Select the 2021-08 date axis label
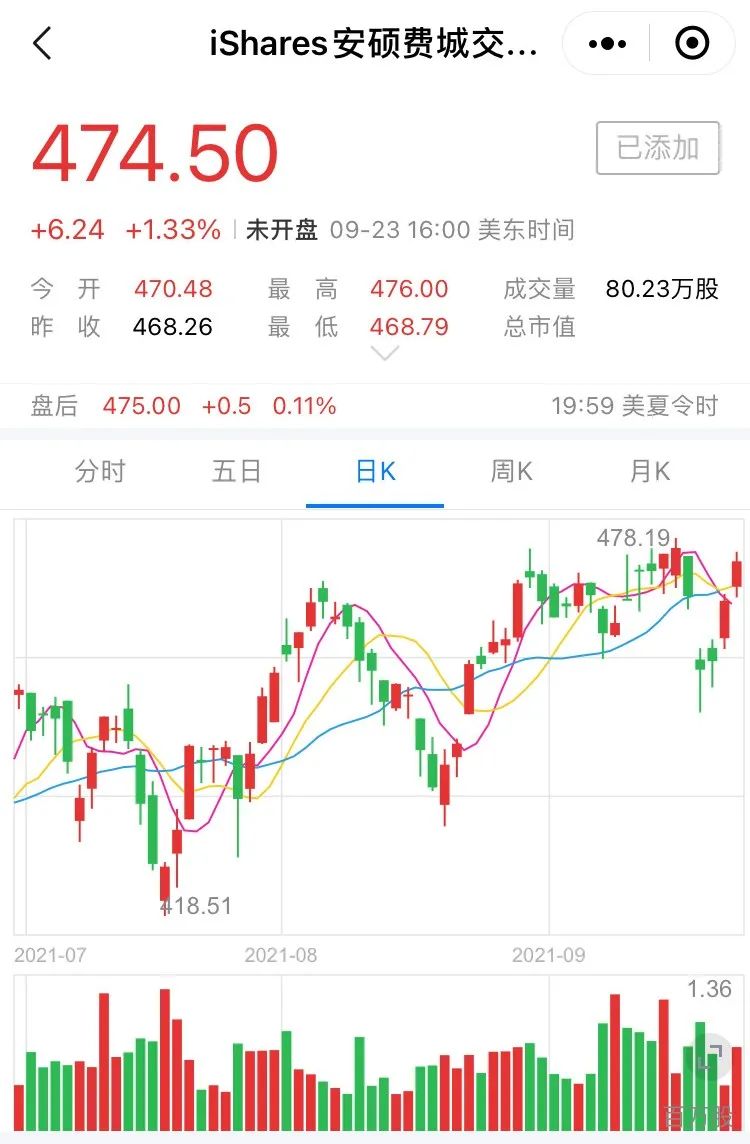750x1144 pixels. coord(281,955)
